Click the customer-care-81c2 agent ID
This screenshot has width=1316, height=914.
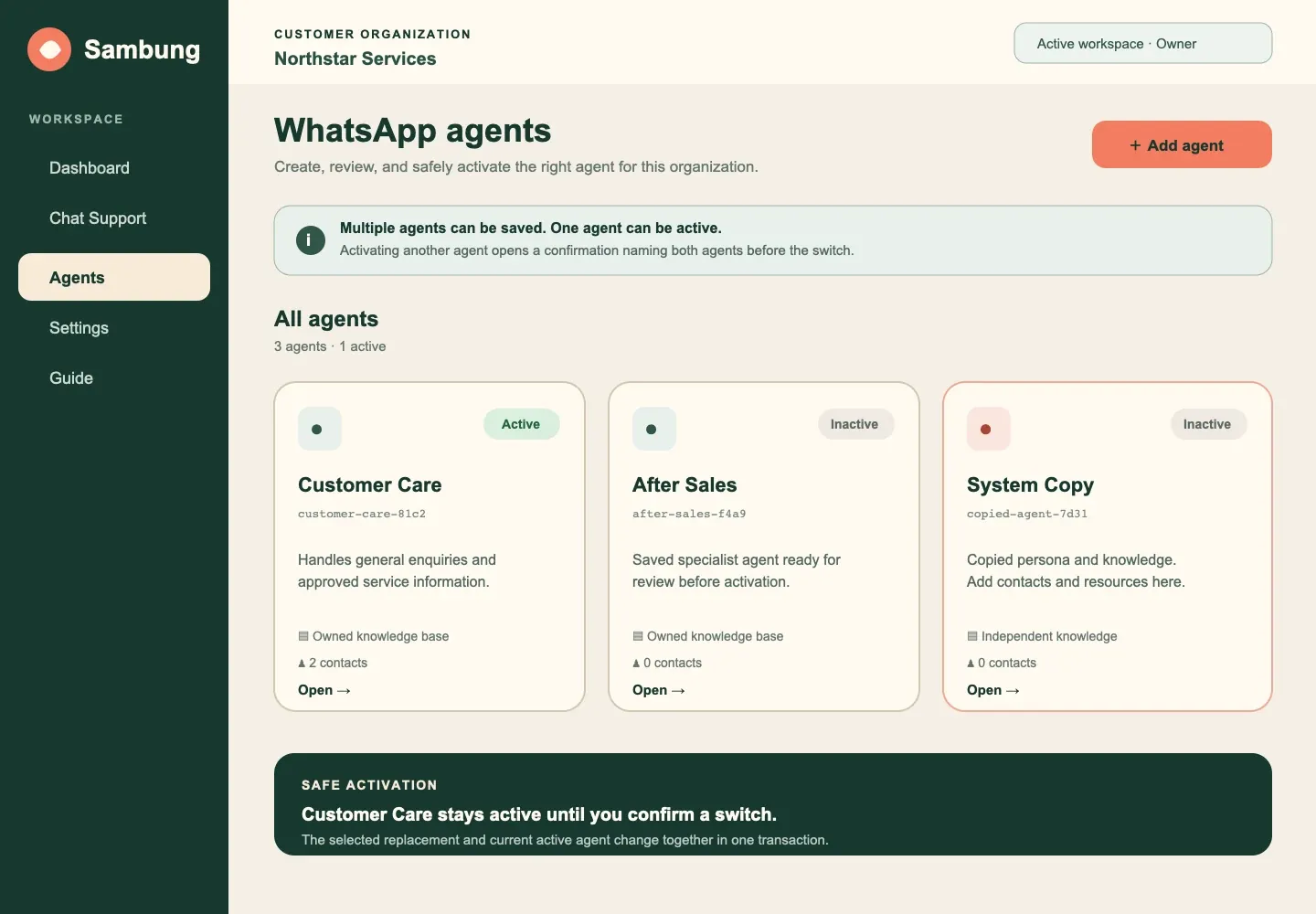point(362,514)
